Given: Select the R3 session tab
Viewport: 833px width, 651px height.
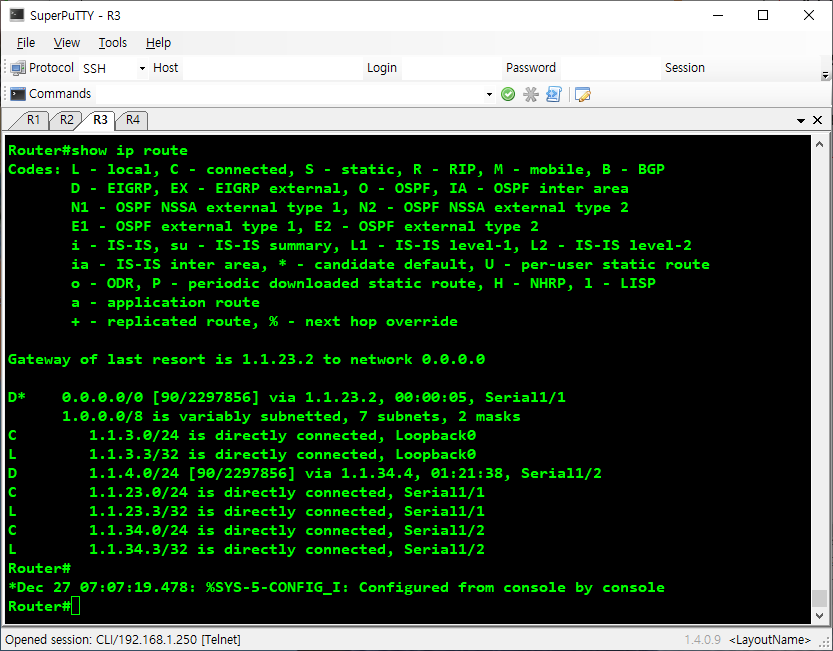Looking at the screenshot, I should point(100,120).
